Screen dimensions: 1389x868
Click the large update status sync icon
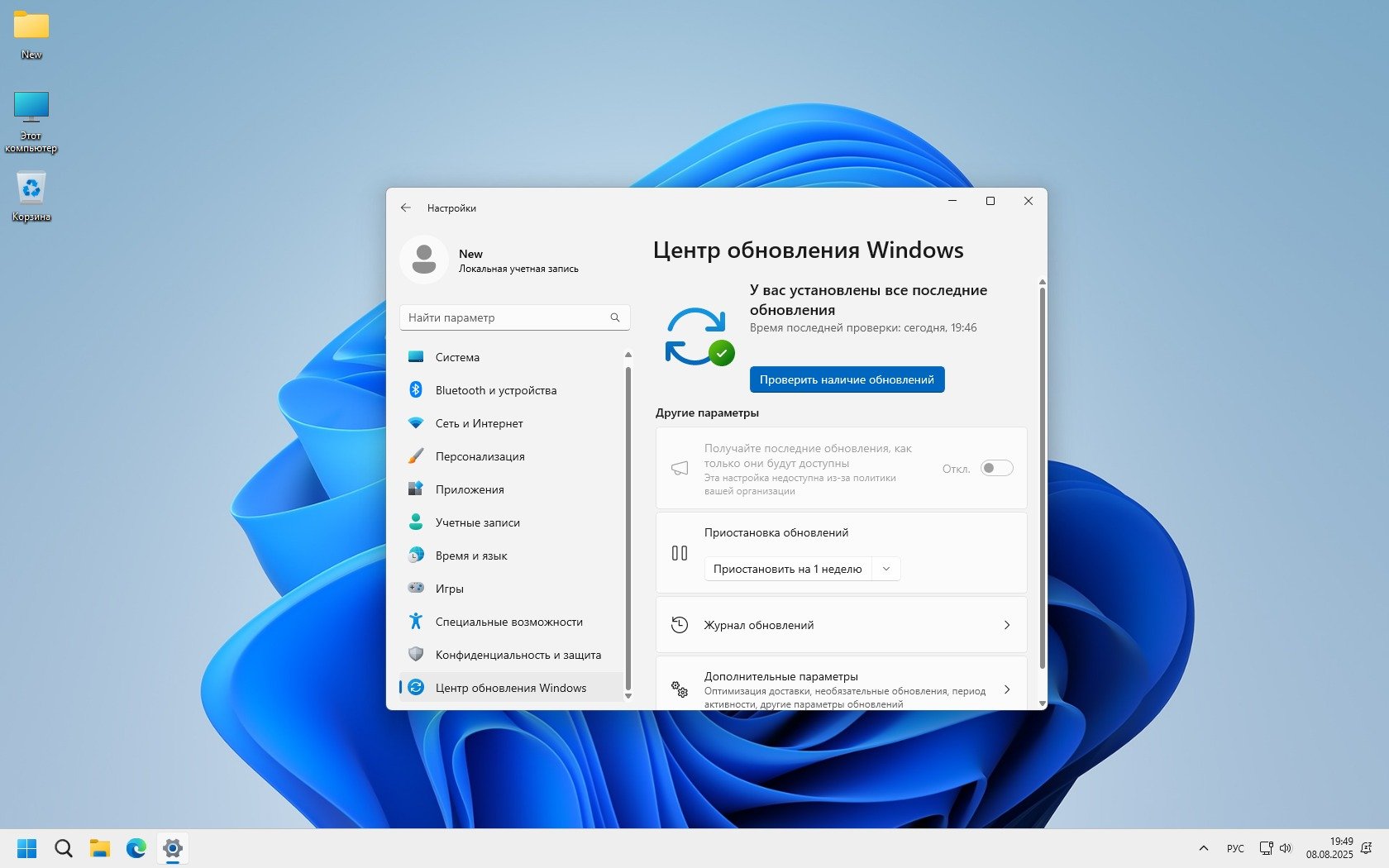click(699, 336)
